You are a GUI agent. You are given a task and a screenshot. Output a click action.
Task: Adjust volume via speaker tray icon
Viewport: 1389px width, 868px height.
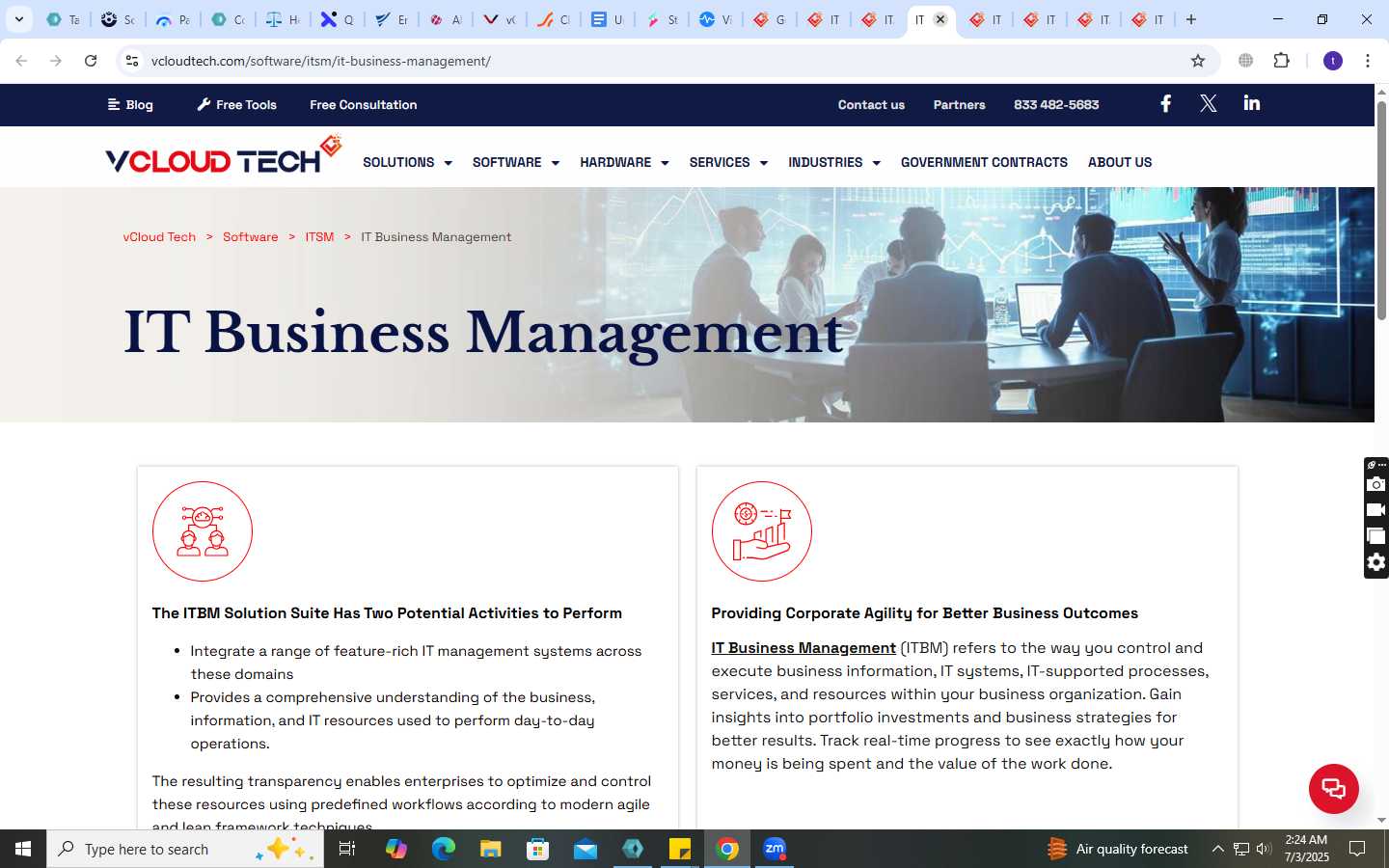click(1264, 849)
